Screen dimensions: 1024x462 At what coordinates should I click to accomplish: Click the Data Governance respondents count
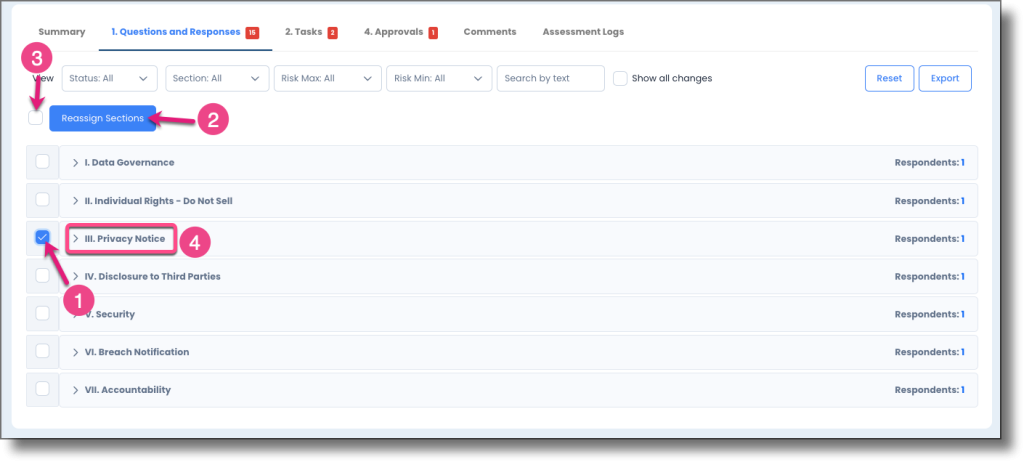click(x=963, y=163)
